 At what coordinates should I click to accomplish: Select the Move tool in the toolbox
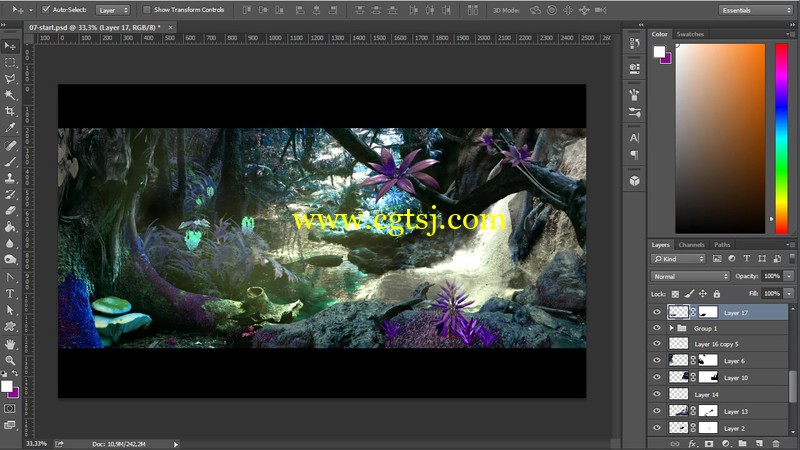[x=10, y=46]
